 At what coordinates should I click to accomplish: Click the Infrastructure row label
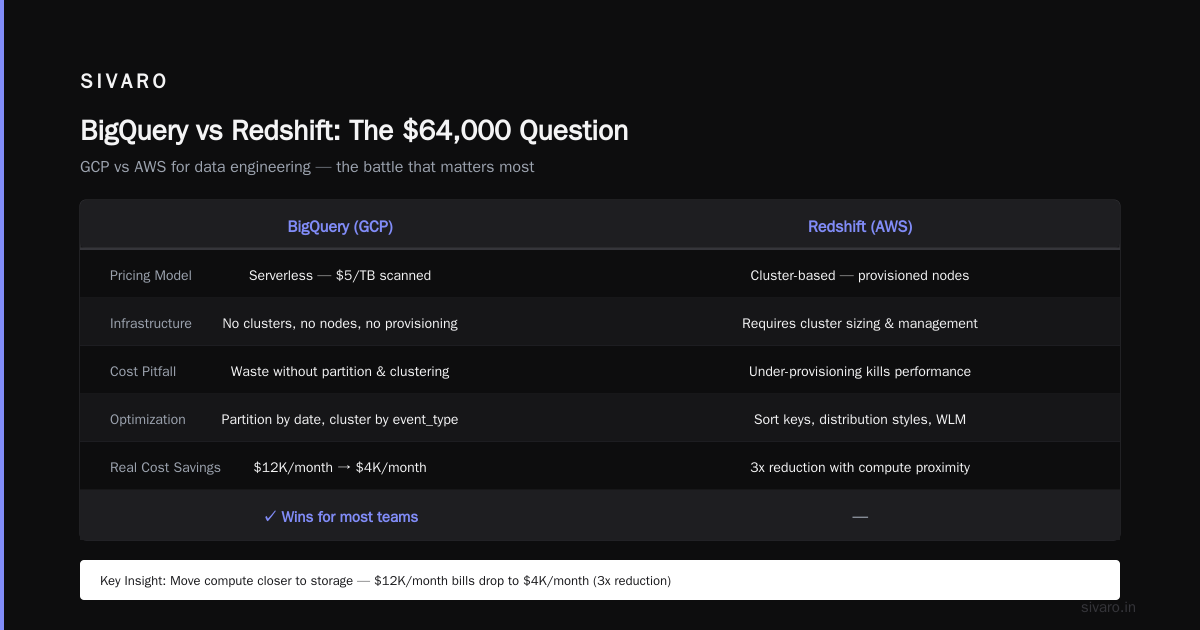pyautogui.click(x=151, y=323)
